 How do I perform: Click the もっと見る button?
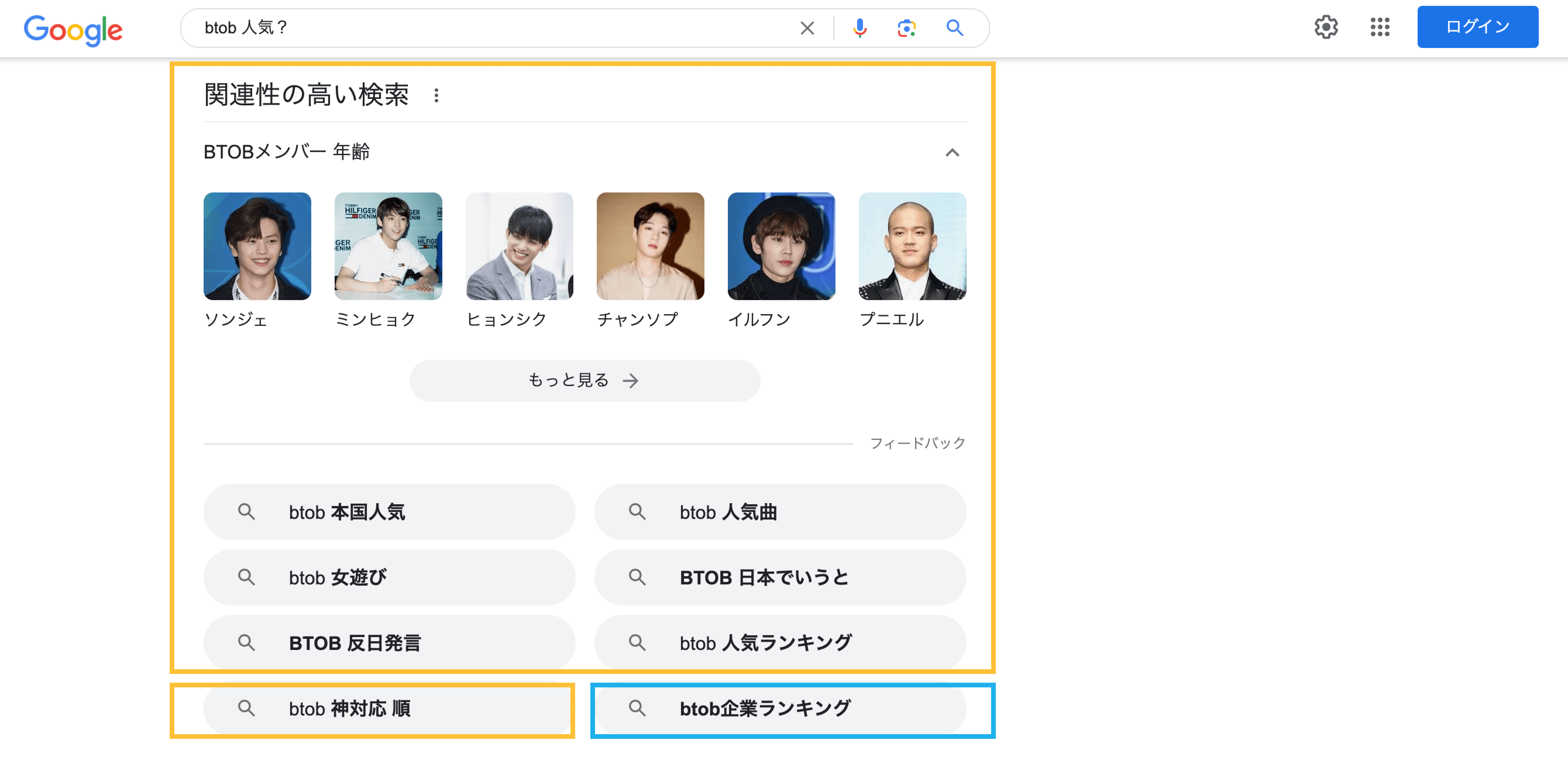click(584, 380)
